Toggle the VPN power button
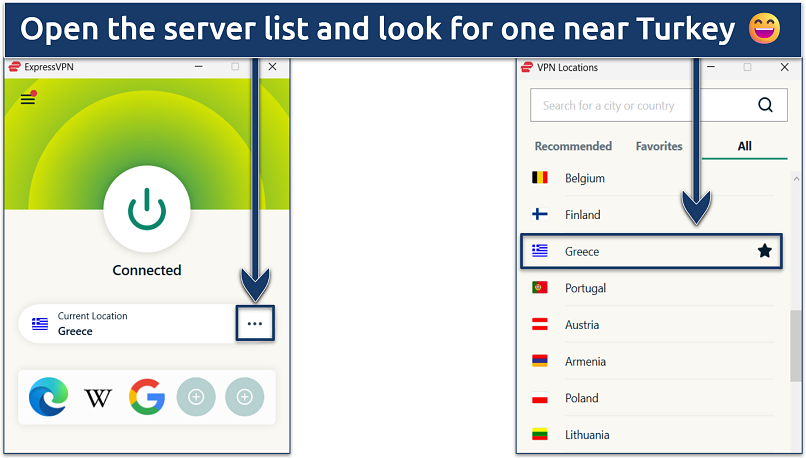The width and height of the screenshot is (806, 458). click(147, 209)
